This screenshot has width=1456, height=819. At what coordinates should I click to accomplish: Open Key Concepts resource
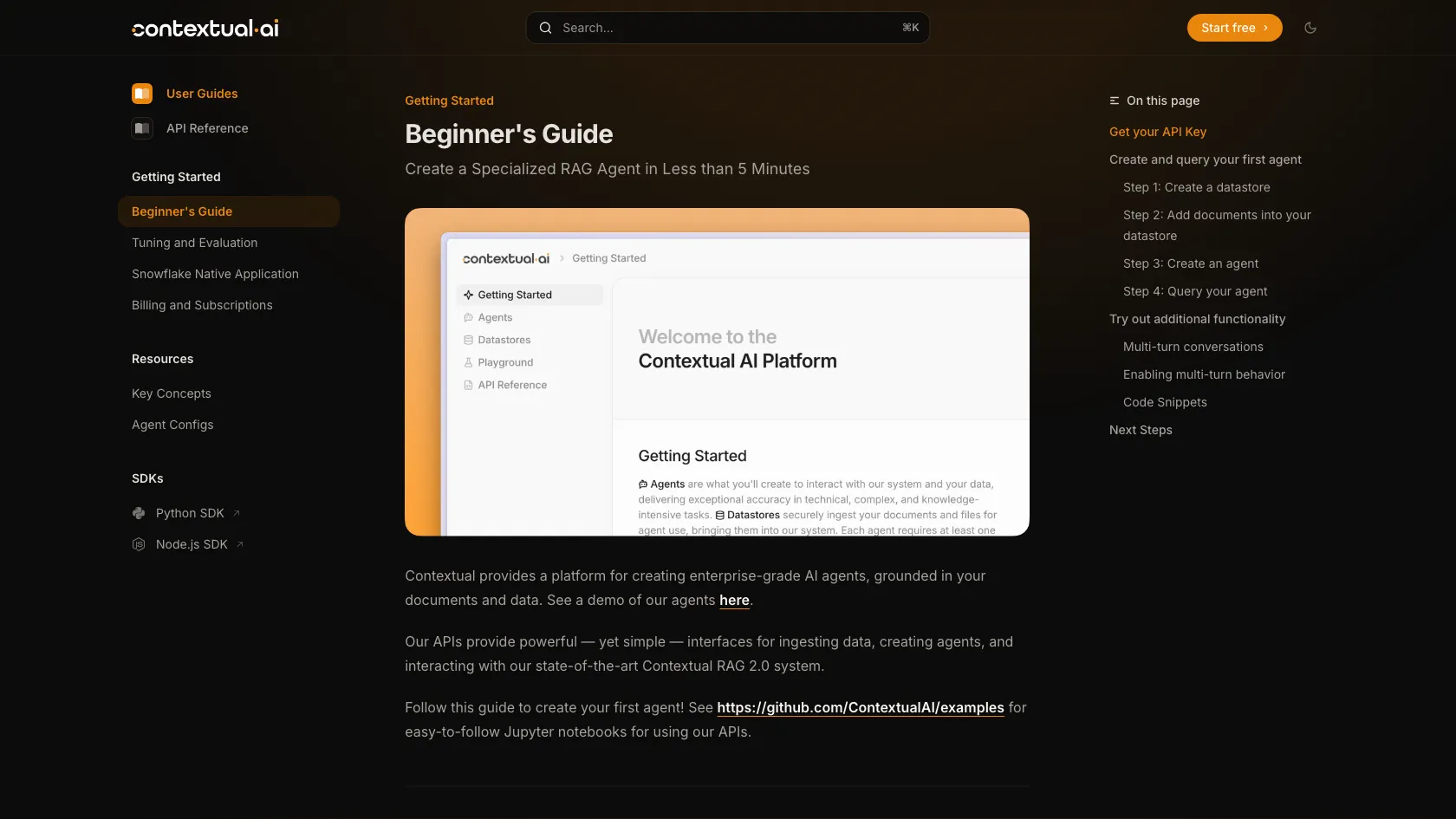(172, 393)
